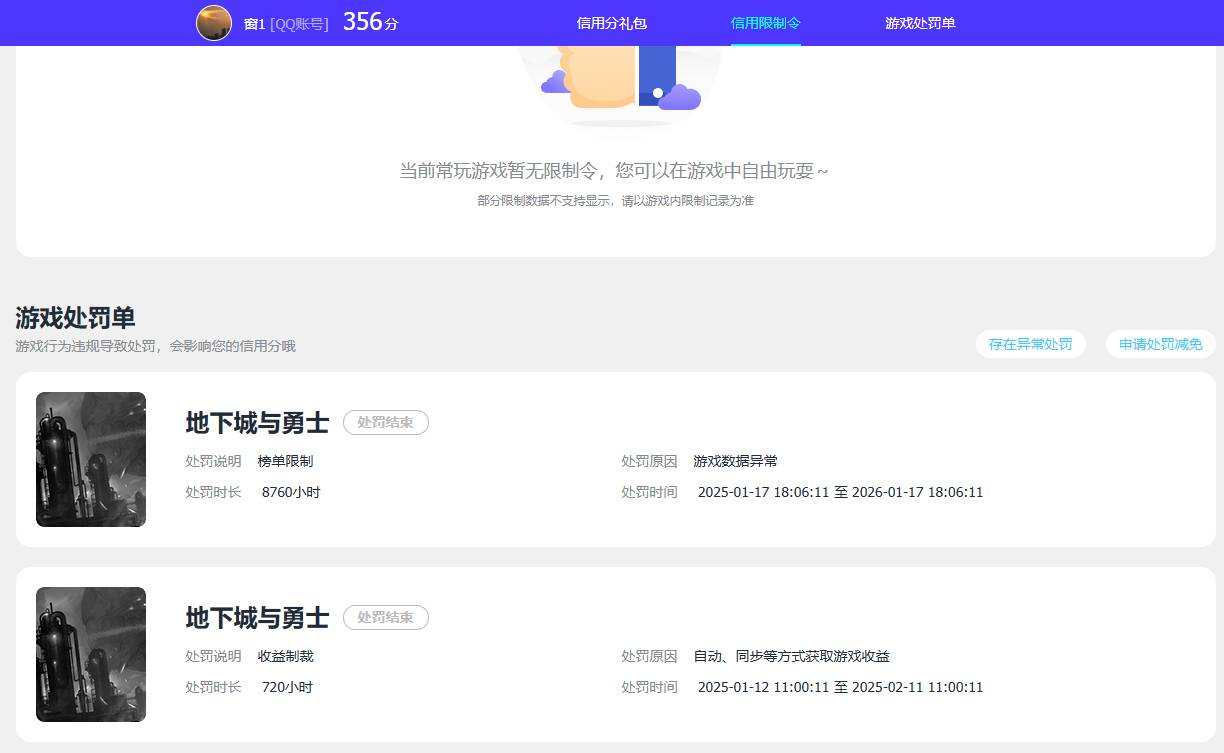Click date range ending 2026-01-17 18:06:11
The image size is (1224, 753).
[840, 492]
